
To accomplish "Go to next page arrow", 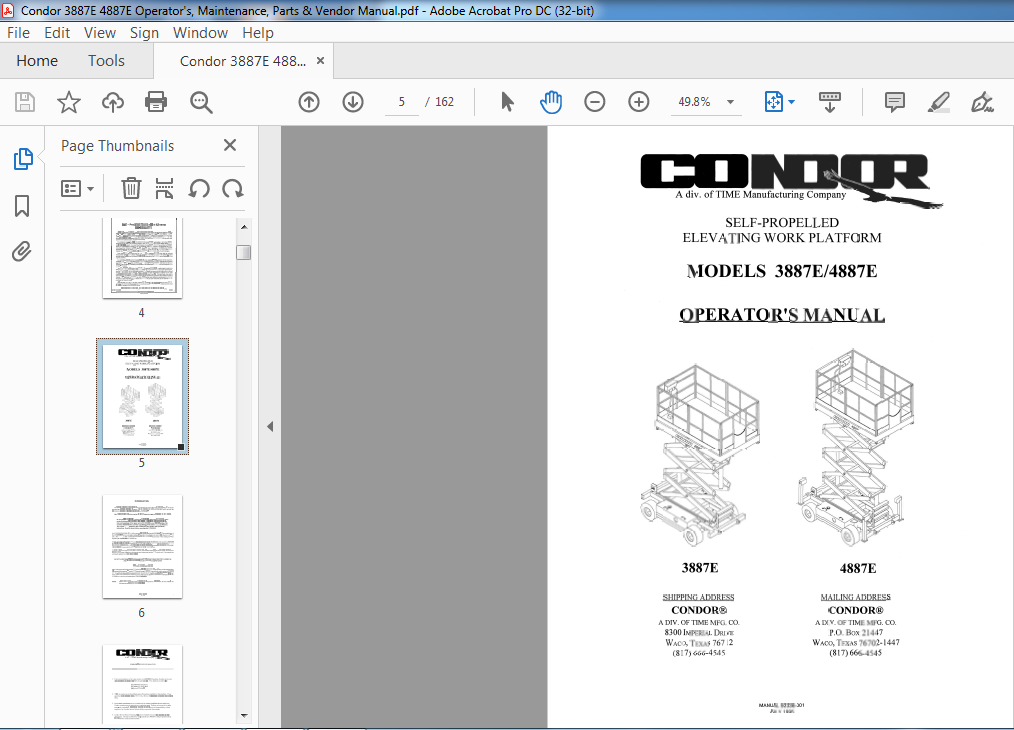I will pos(353,102).
